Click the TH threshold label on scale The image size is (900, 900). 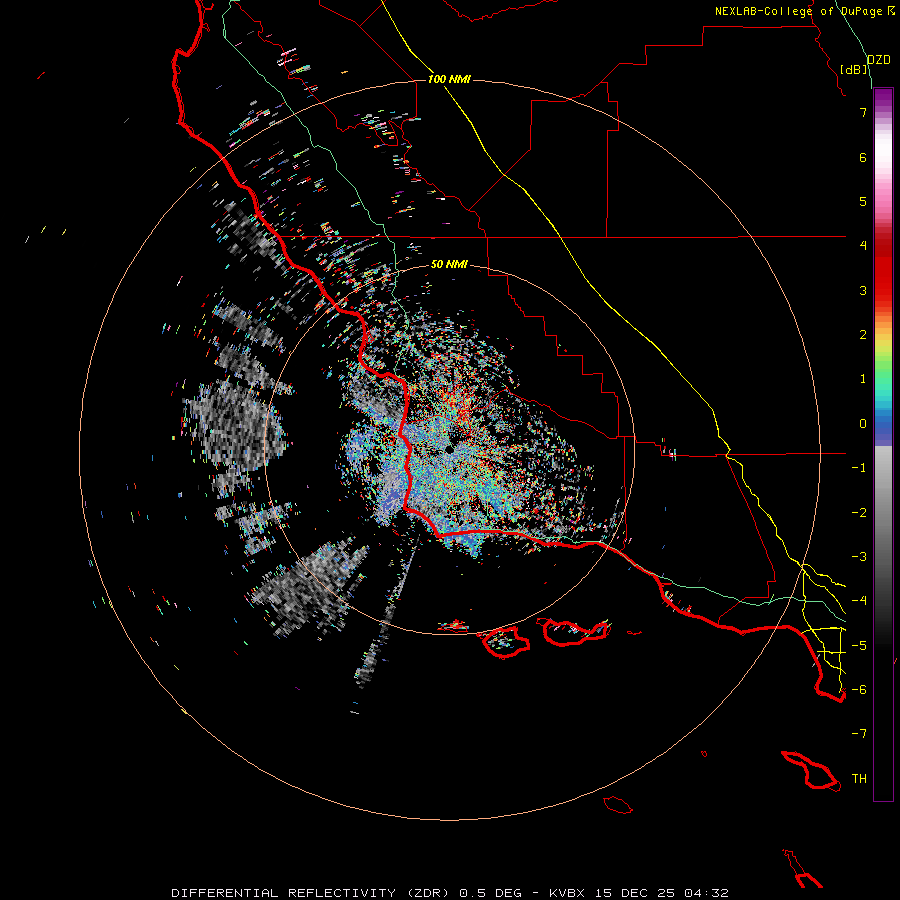859,779
